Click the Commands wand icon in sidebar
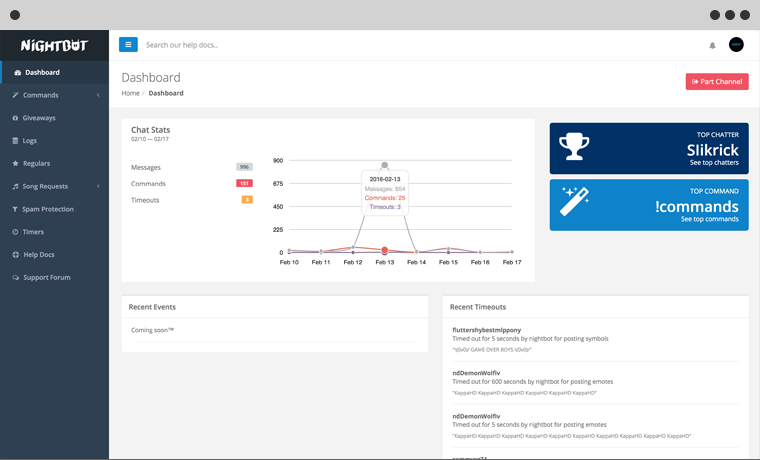Viewport: 760px width, 460px height. pos(16,95)
